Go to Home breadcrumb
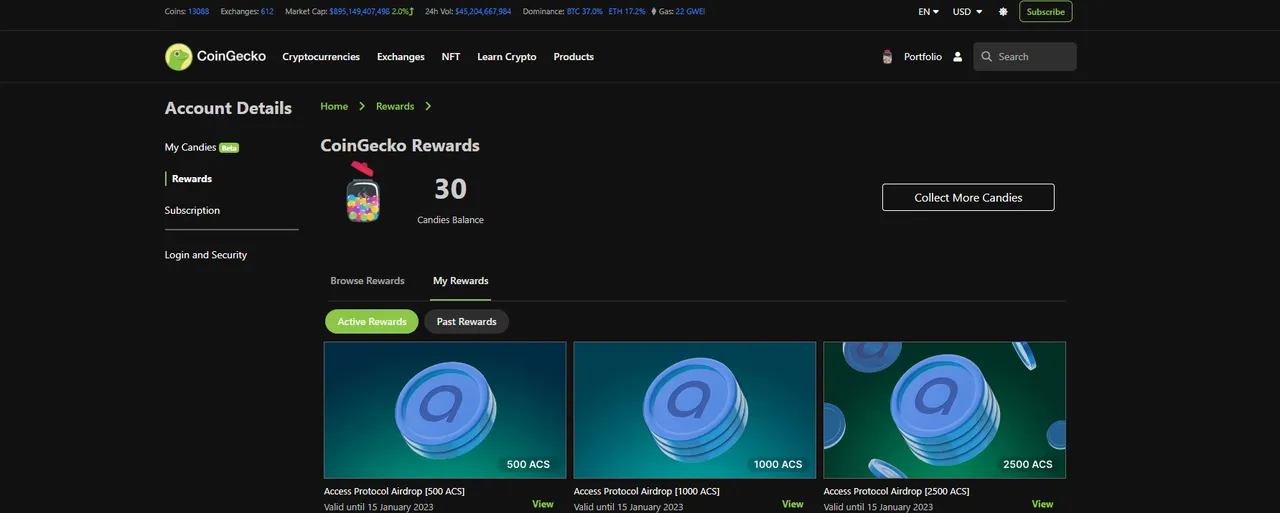Image resolution: width=1280 pixels, height=513 pixels. (x=334, y=106)
